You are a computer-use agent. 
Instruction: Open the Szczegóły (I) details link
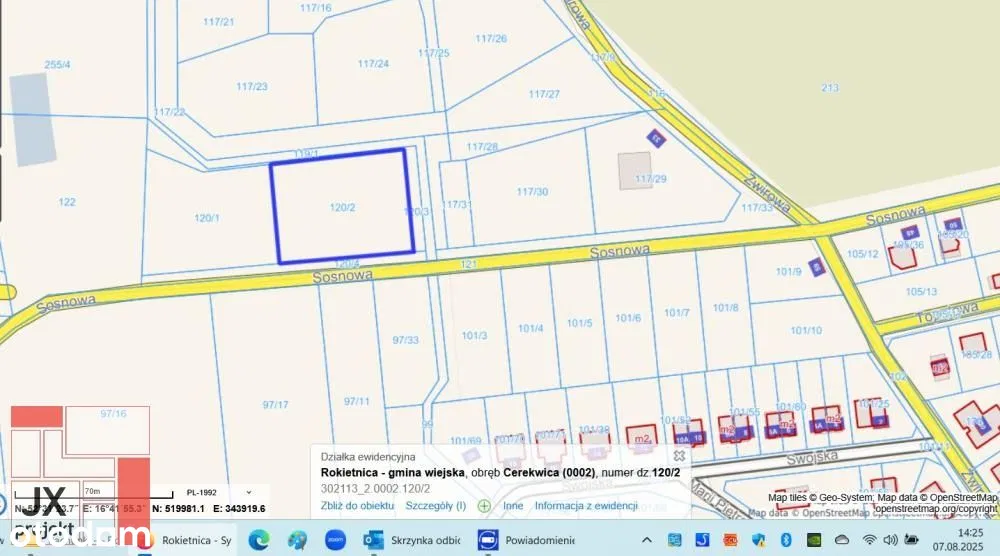pos(435,506)
